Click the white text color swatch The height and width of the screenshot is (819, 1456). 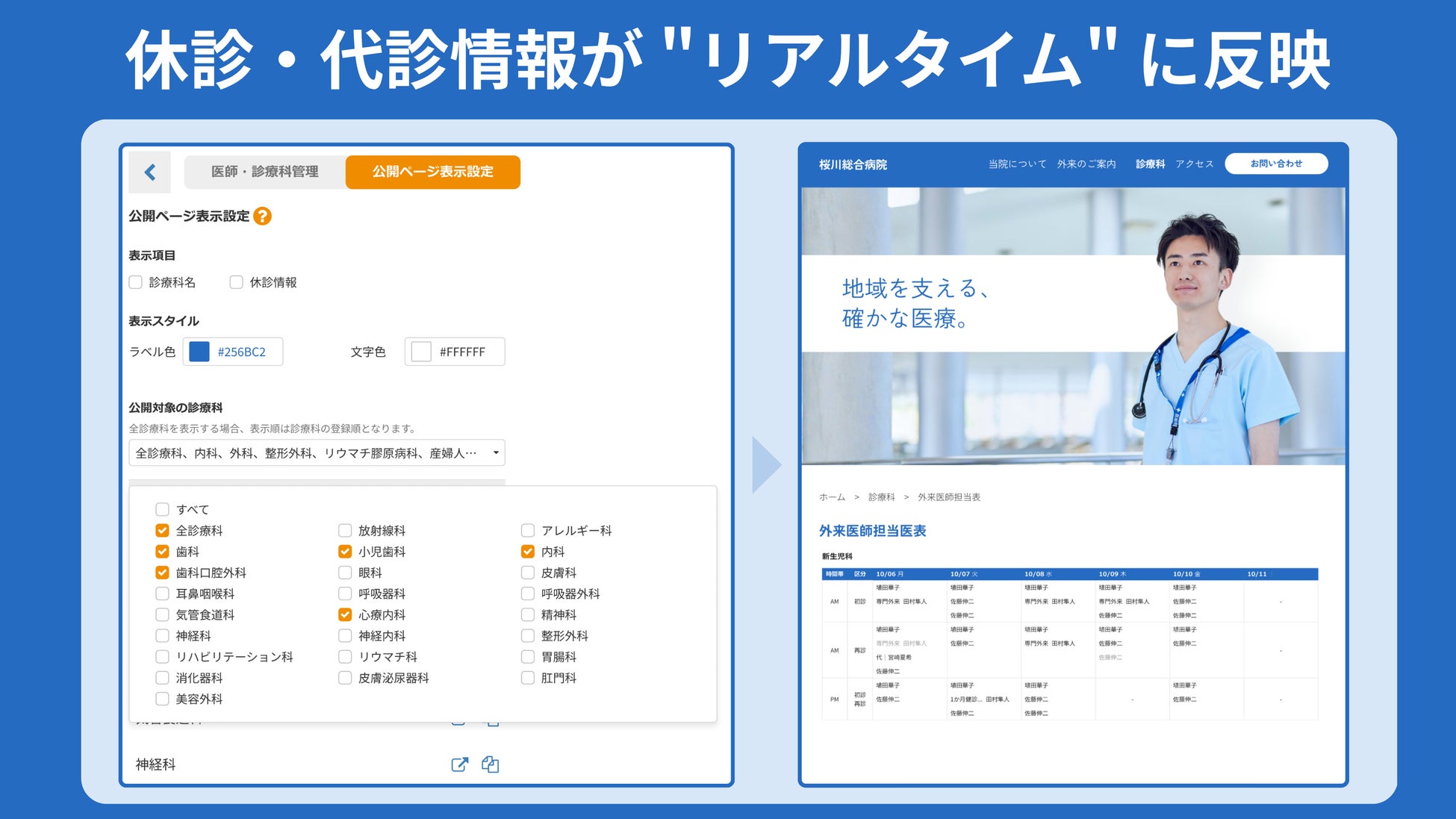[421, 352]
